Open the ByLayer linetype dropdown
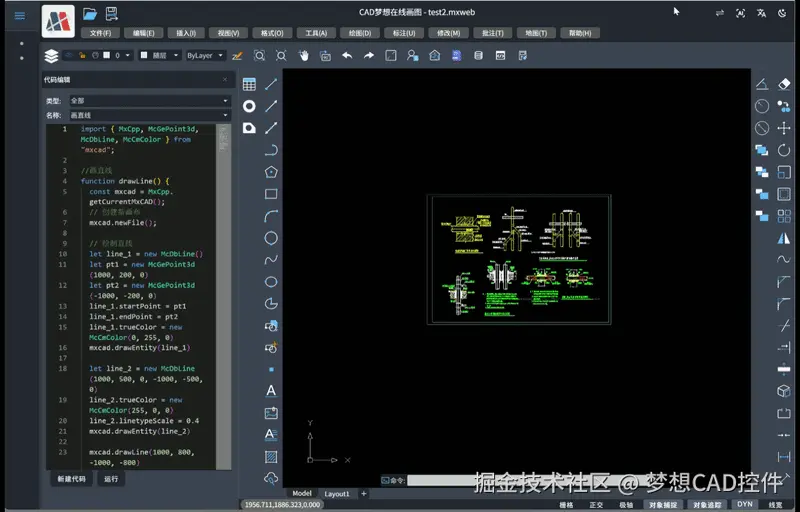The image size is (800, 512). tap(205, 56)
